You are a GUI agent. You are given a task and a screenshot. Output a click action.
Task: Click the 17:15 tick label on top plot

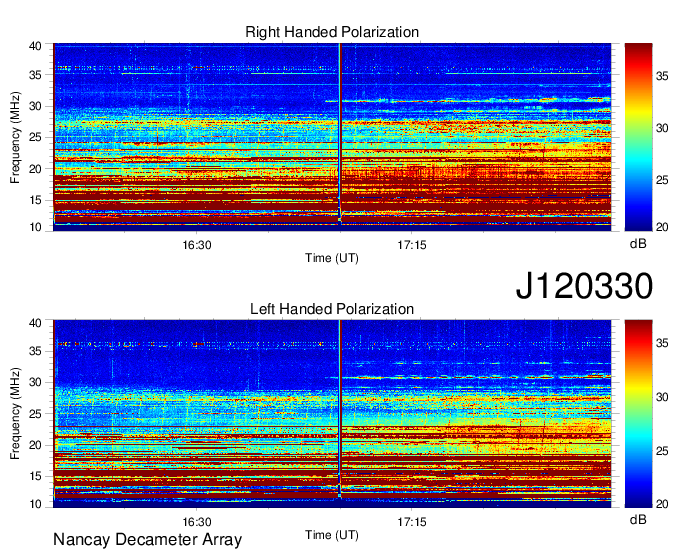(x=412, y=245)
